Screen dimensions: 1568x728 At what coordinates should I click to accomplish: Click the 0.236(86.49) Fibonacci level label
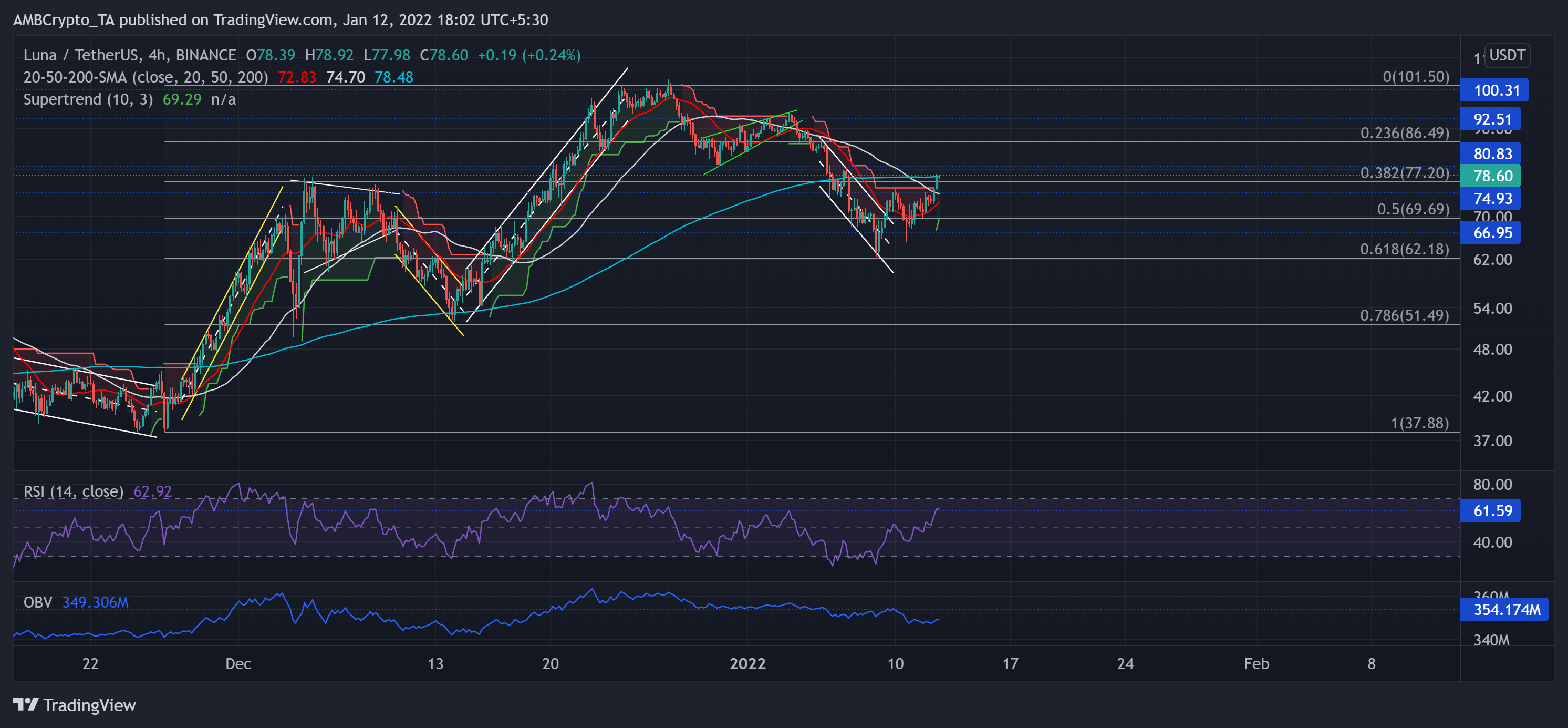1404,134
